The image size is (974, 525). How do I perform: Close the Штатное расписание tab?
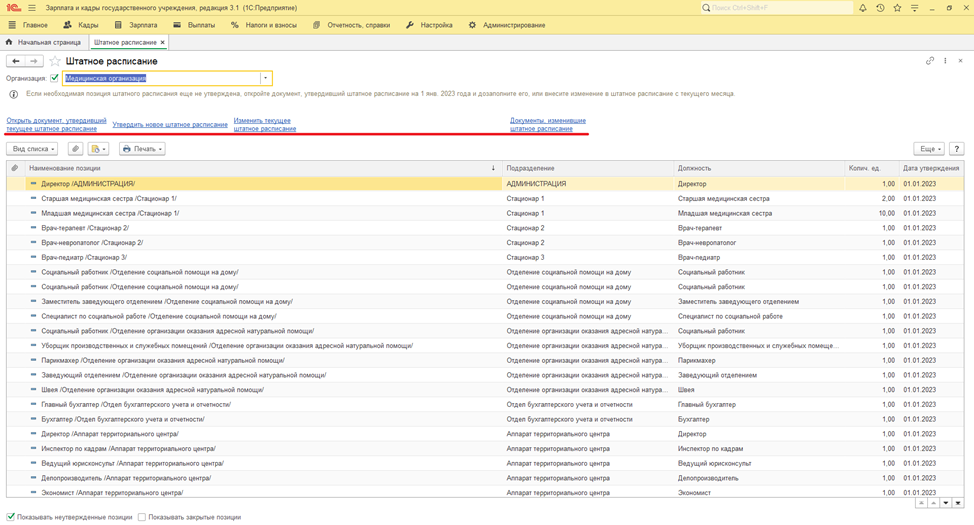pos(163,42)
